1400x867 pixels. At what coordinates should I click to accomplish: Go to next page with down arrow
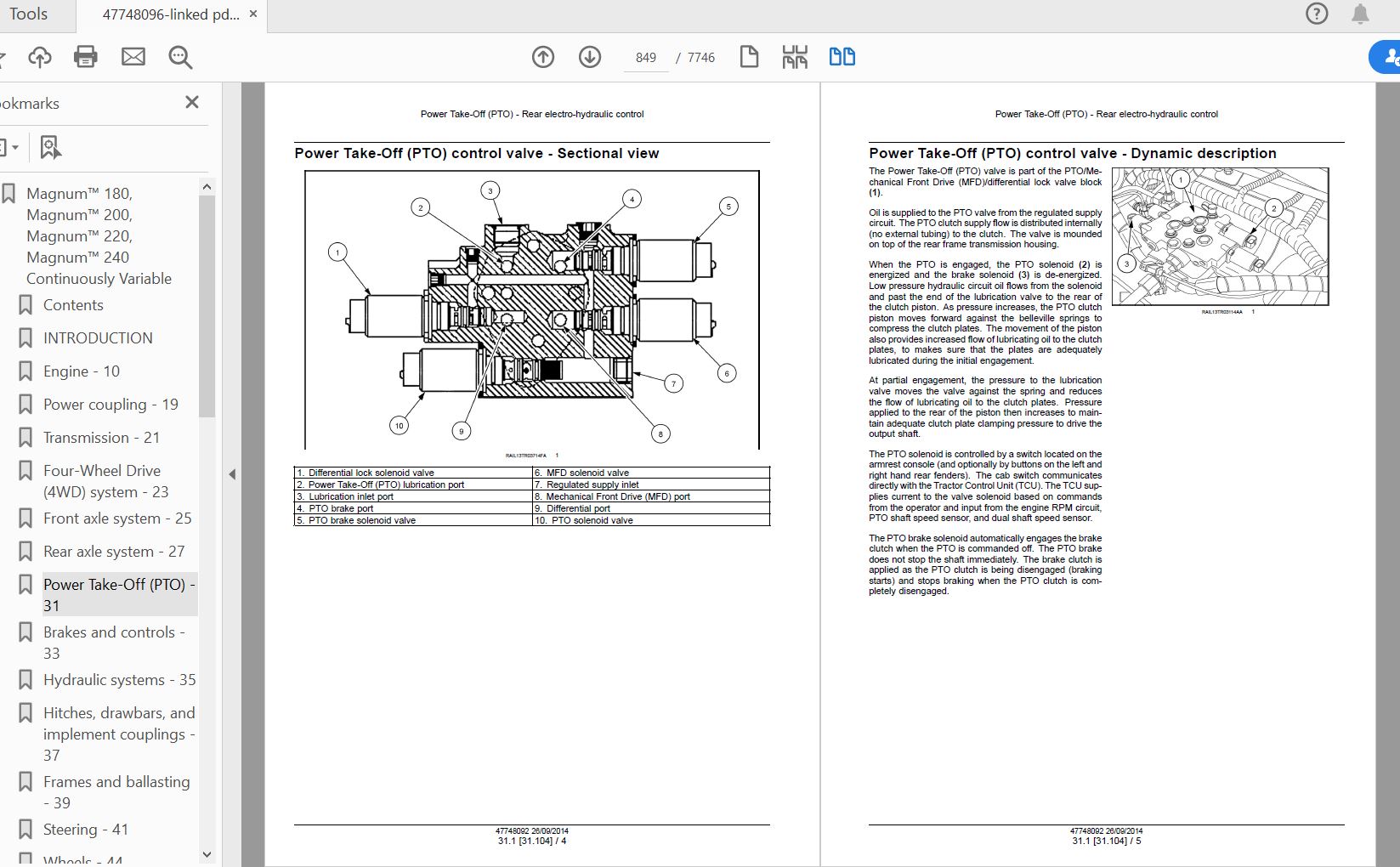590,58
